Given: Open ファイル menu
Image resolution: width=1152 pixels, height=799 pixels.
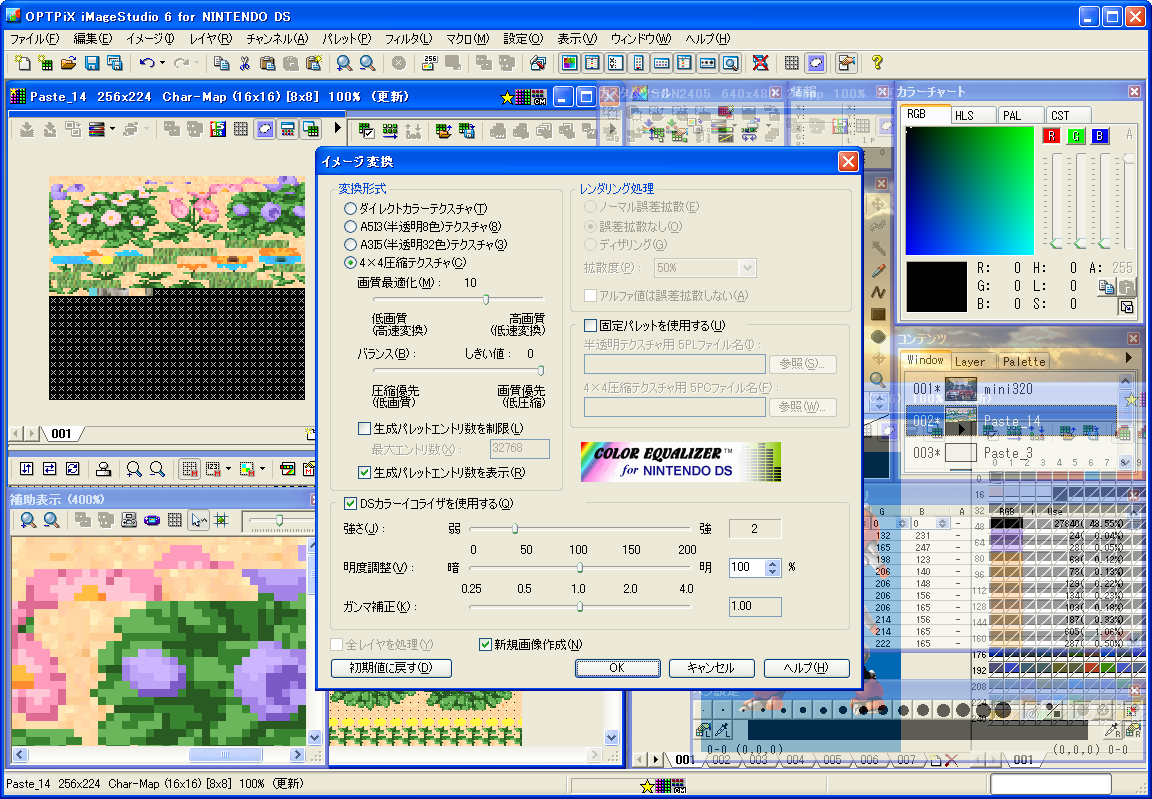Looking at the screenshot, I should 35,39.
